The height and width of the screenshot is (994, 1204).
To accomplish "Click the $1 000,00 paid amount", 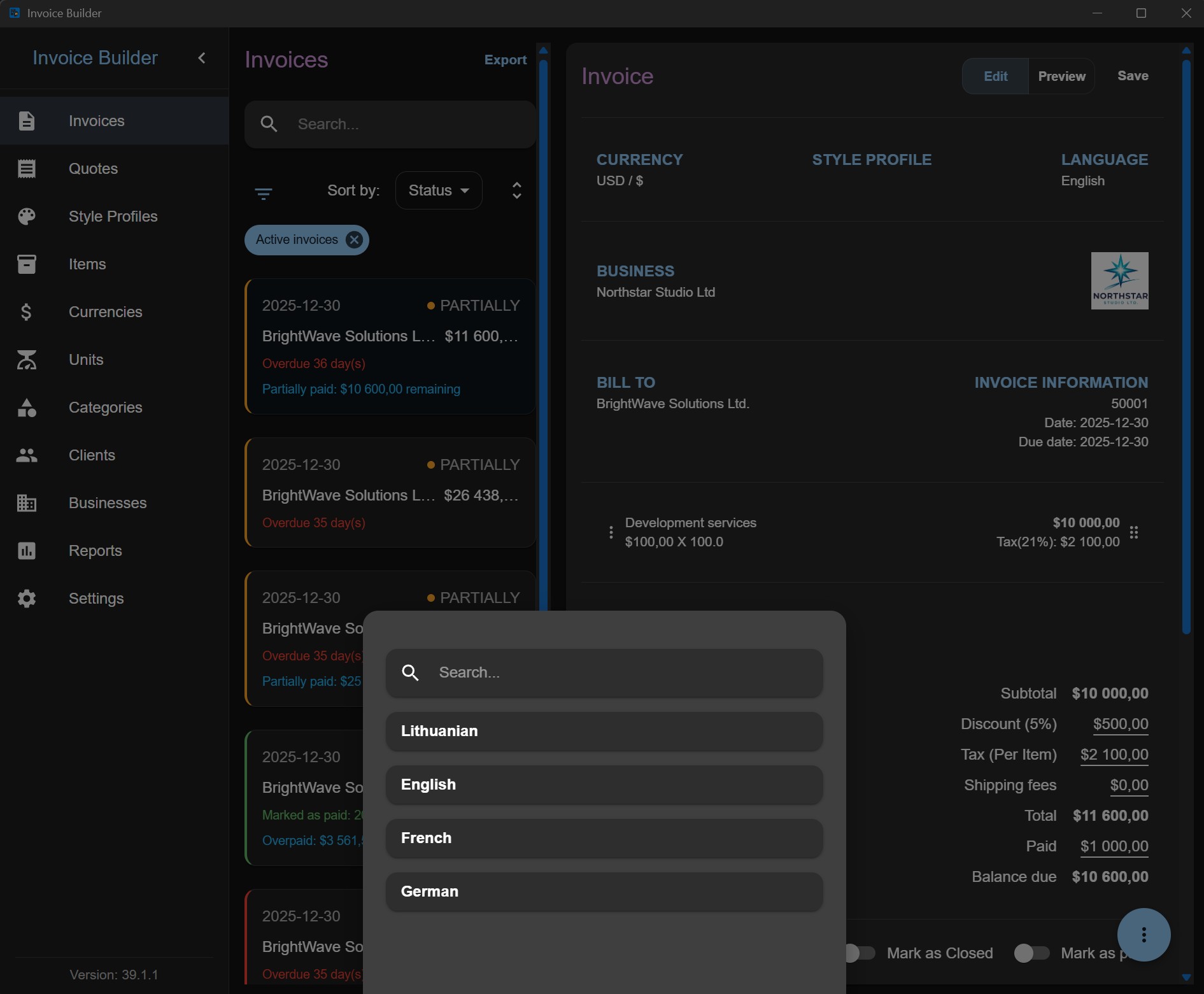I will 1114,846.
